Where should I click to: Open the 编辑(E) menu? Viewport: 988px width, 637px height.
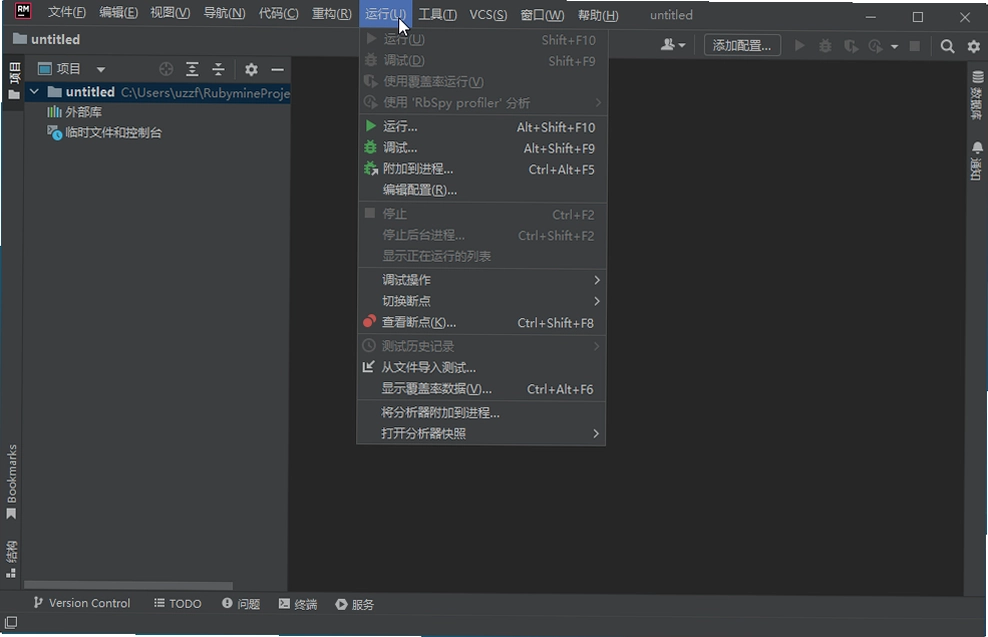pos(118,13)
